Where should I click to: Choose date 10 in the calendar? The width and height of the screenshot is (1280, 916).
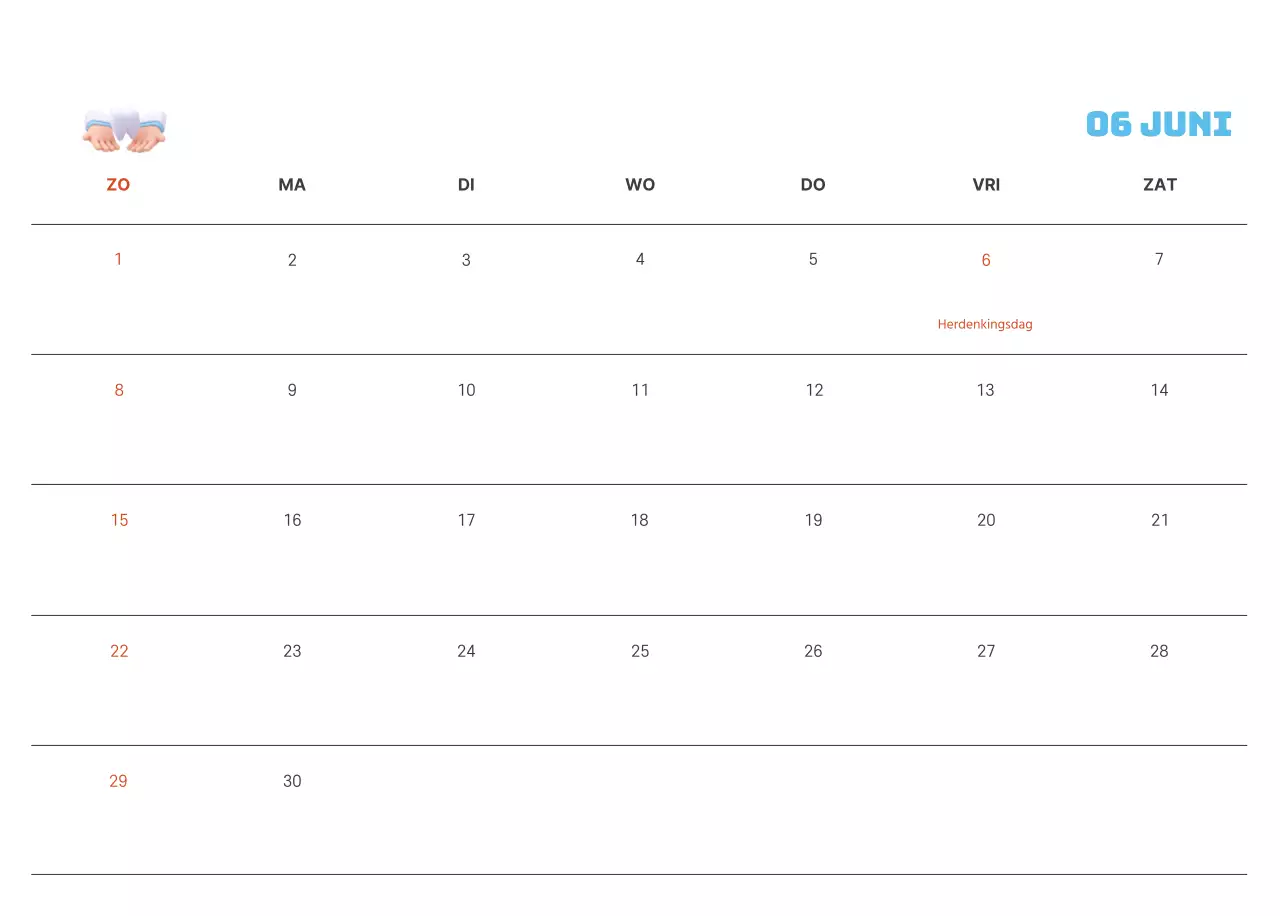(466, 390)
